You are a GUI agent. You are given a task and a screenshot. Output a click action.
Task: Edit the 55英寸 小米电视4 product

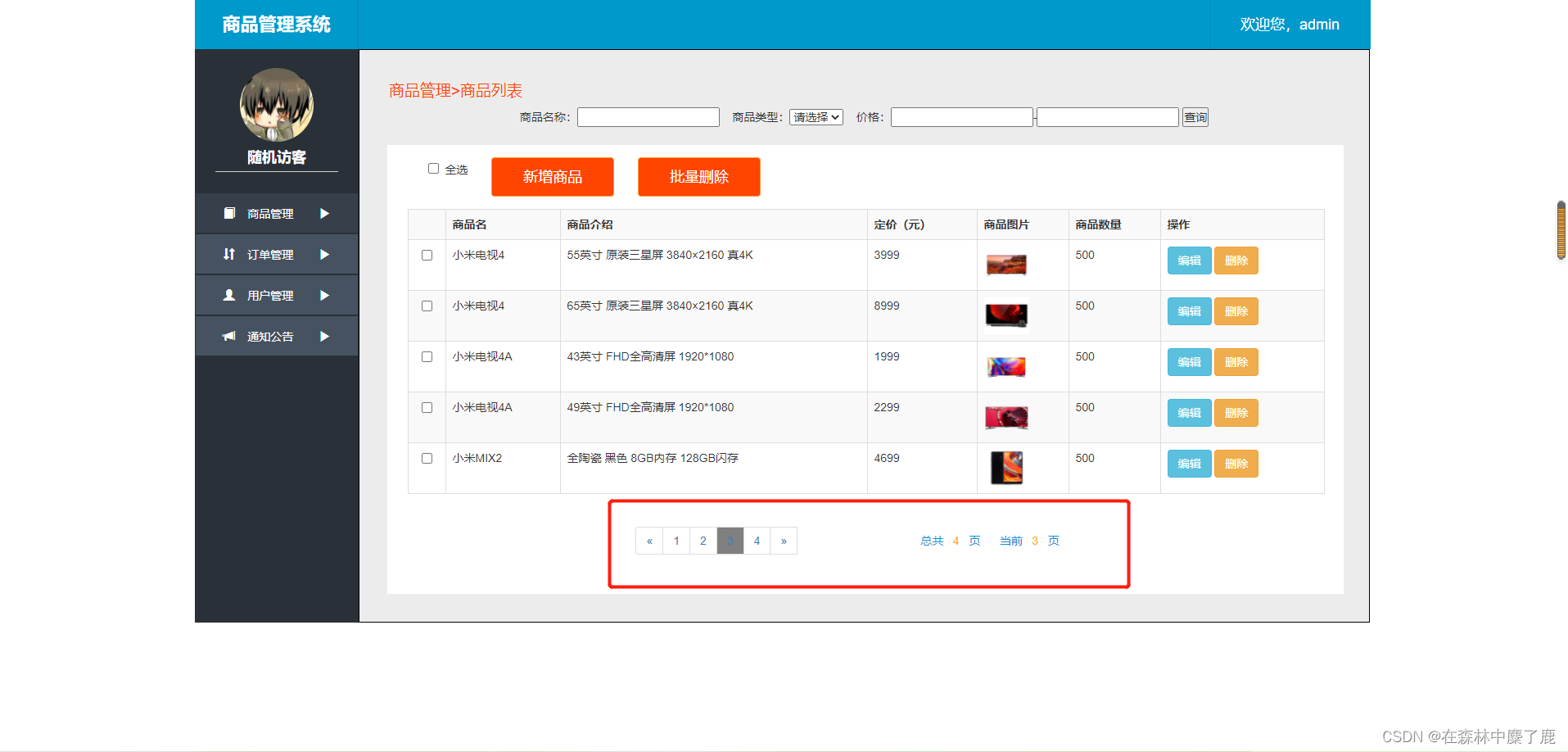(x=1189, y=260)
